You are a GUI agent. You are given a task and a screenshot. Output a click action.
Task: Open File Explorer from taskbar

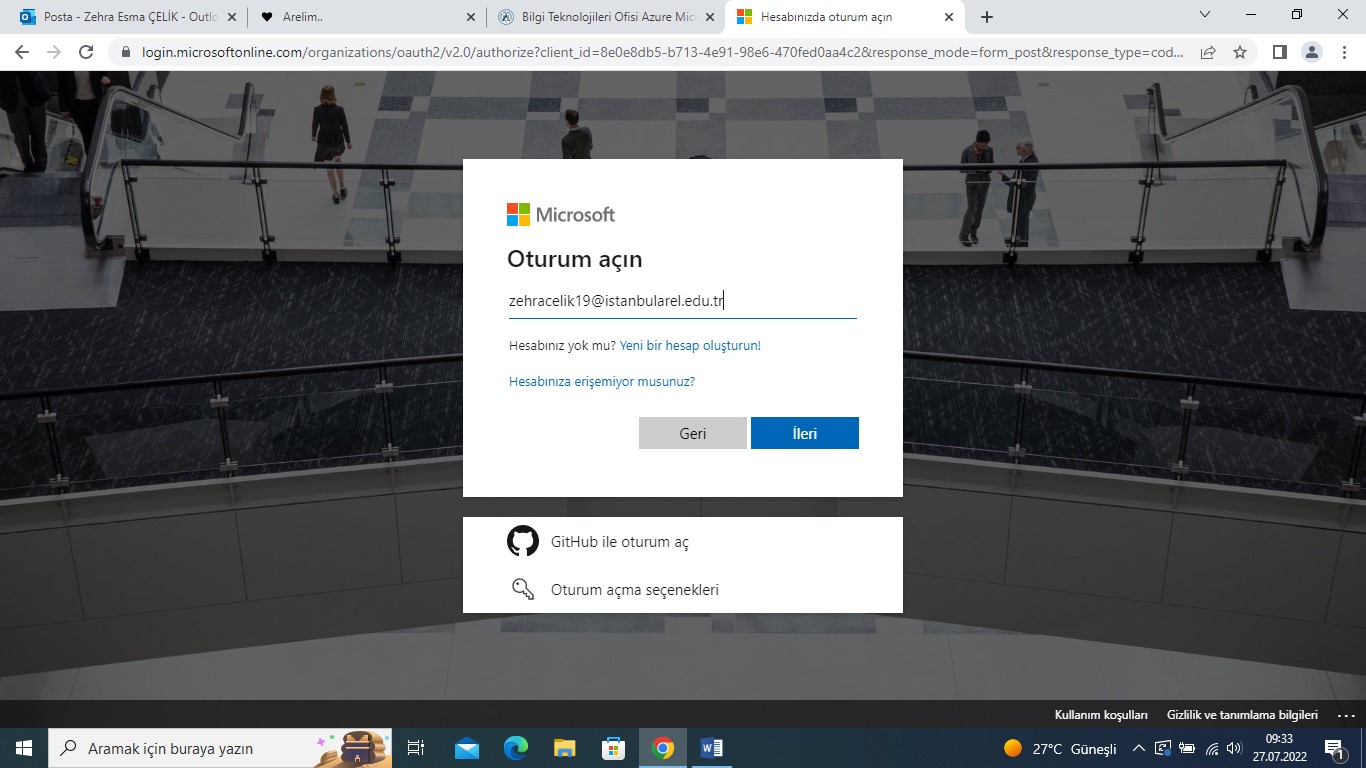coord(565,748)
